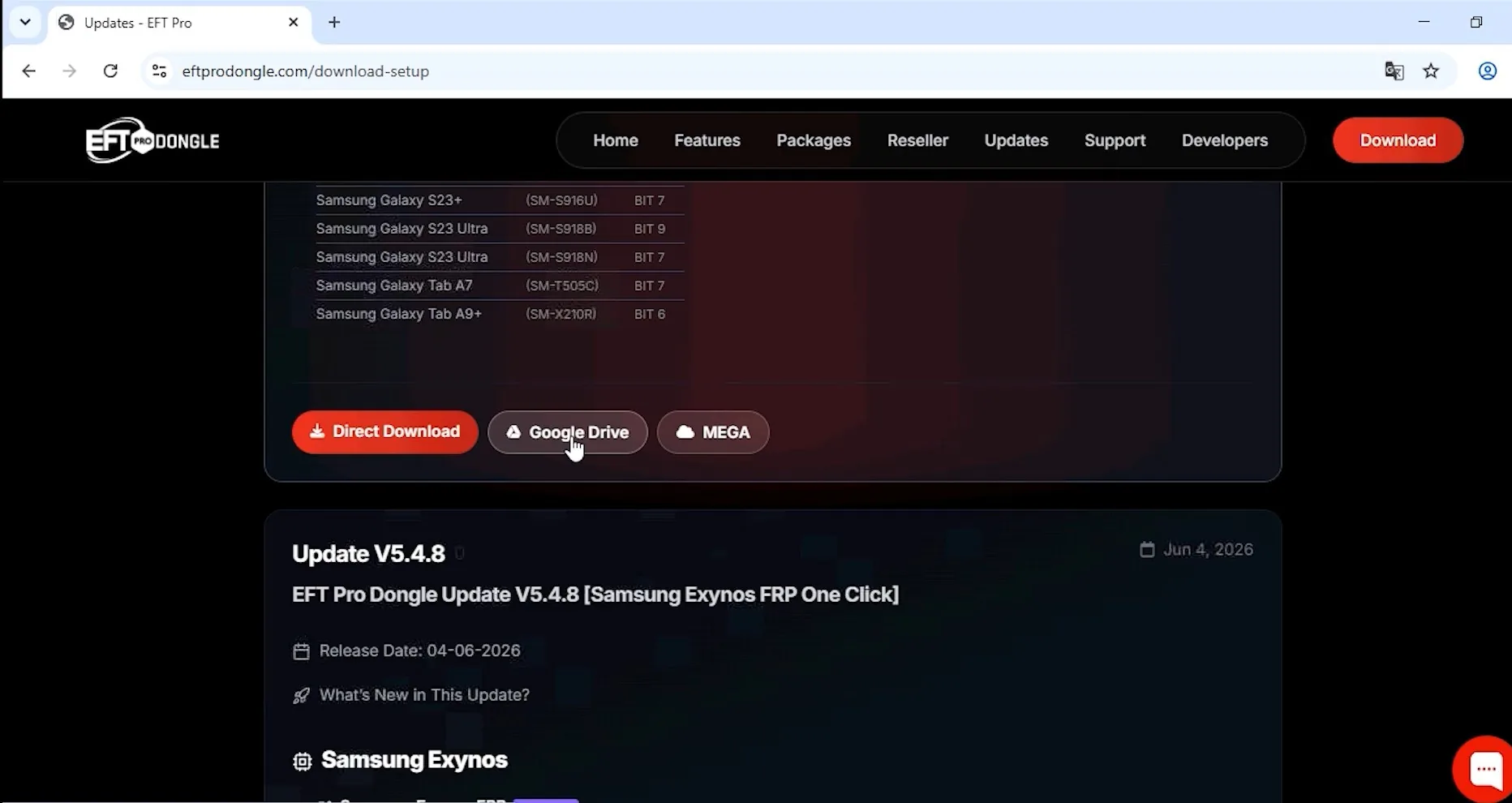This screenshot has height=803, width=1512.
Task: Expand the tab search dropdown arrow
Action: (25, 23)
